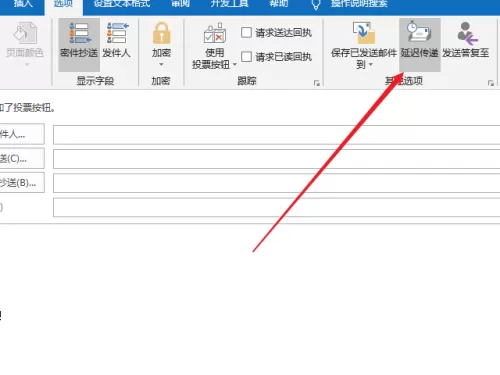Click the 延迟传递 delay delivery button
This screenshot has height=375, width=500.
pyautogui.click(x=420, y=45)
